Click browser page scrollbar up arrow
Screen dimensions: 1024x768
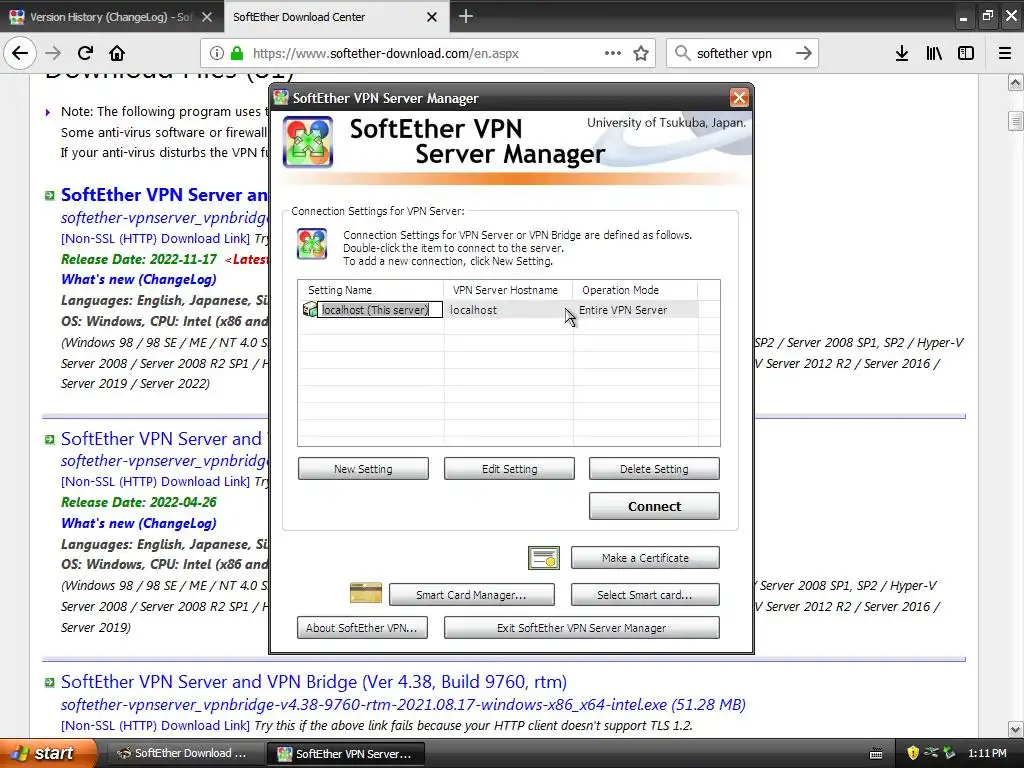coord(1015,83)
